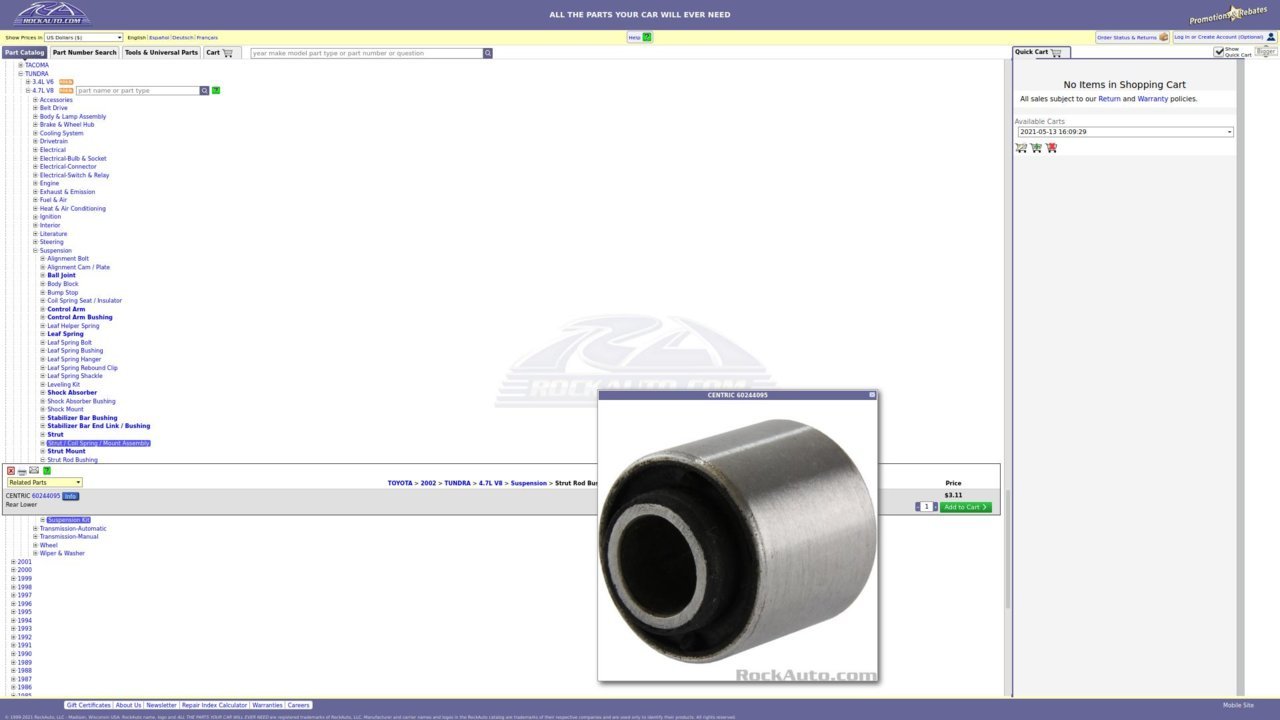Select the Suspension Kit tree item
The width and height of the screenshot is (1280, 720).
[x=68, y=520]
